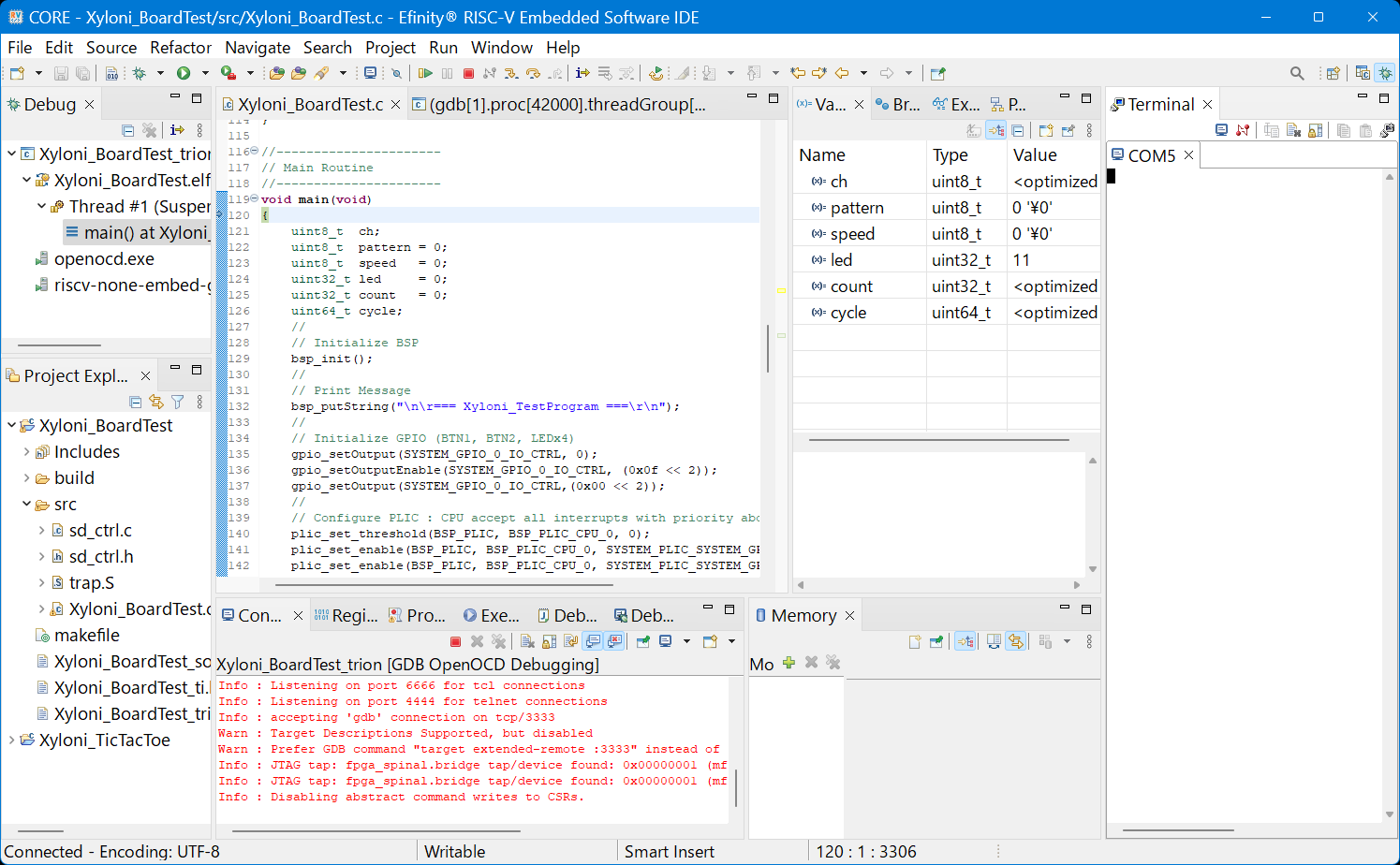
Task: Click the Search magnifier icon in toolbar
Action: pos(1297,73)
